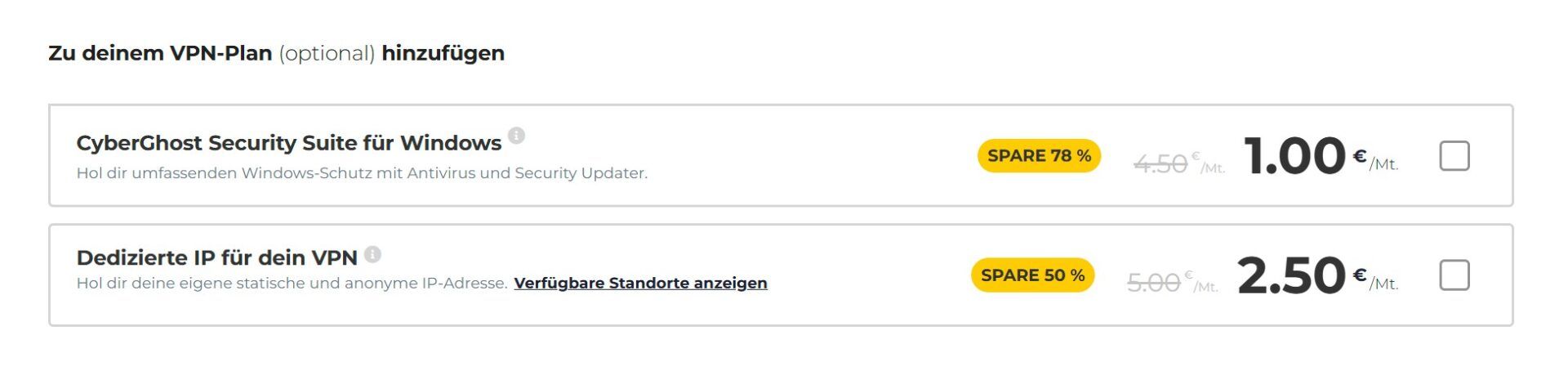Image resolution: width=1568 pixels, height=371 pixels.
Task: Click the statische und anonyme IP-Adresse description
Action: (x=292, y=283)
